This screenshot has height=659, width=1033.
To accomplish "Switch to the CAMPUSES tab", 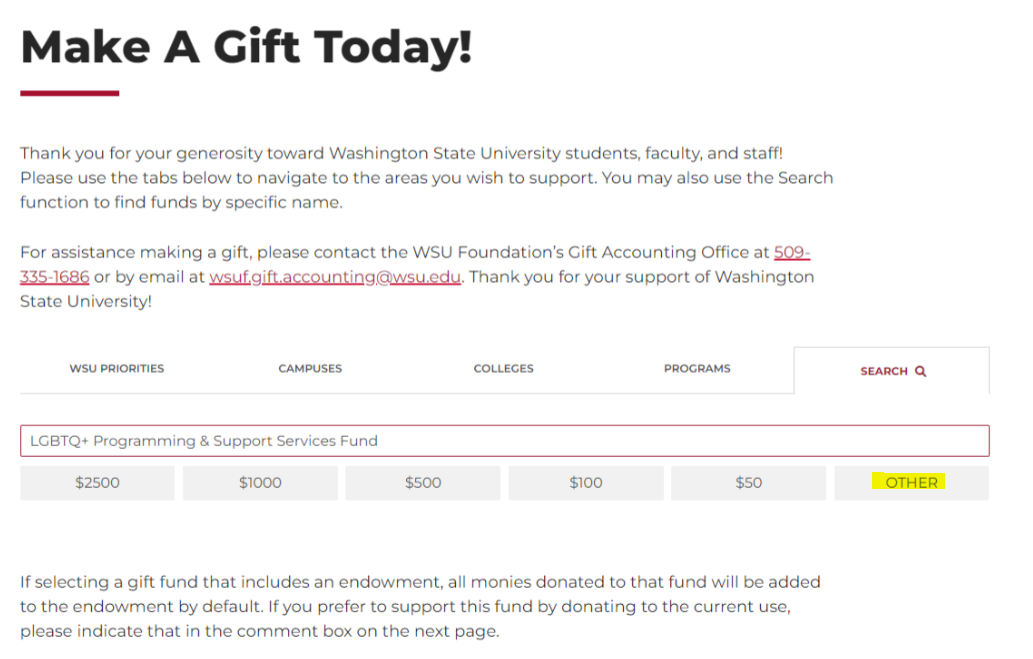I will tap(310, 368).
